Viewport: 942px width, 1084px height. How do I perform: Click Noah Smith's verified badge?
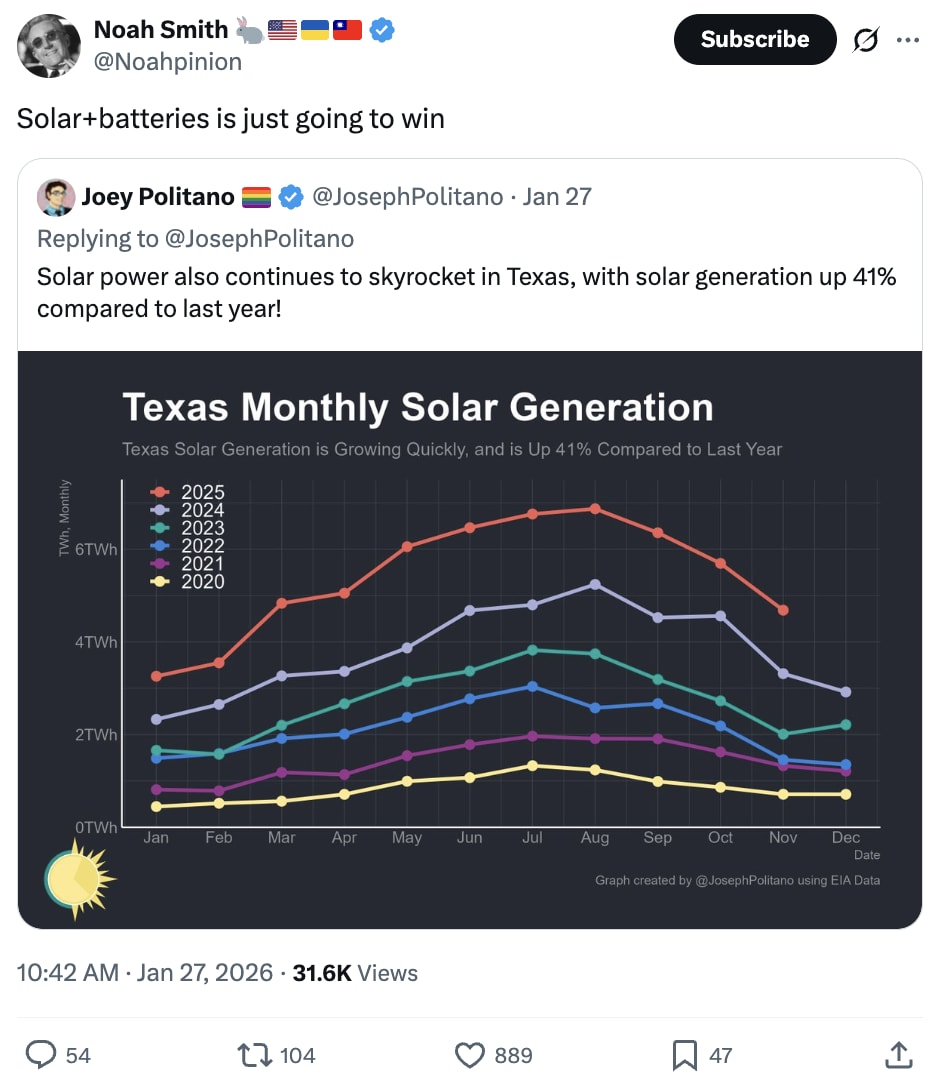381,30
